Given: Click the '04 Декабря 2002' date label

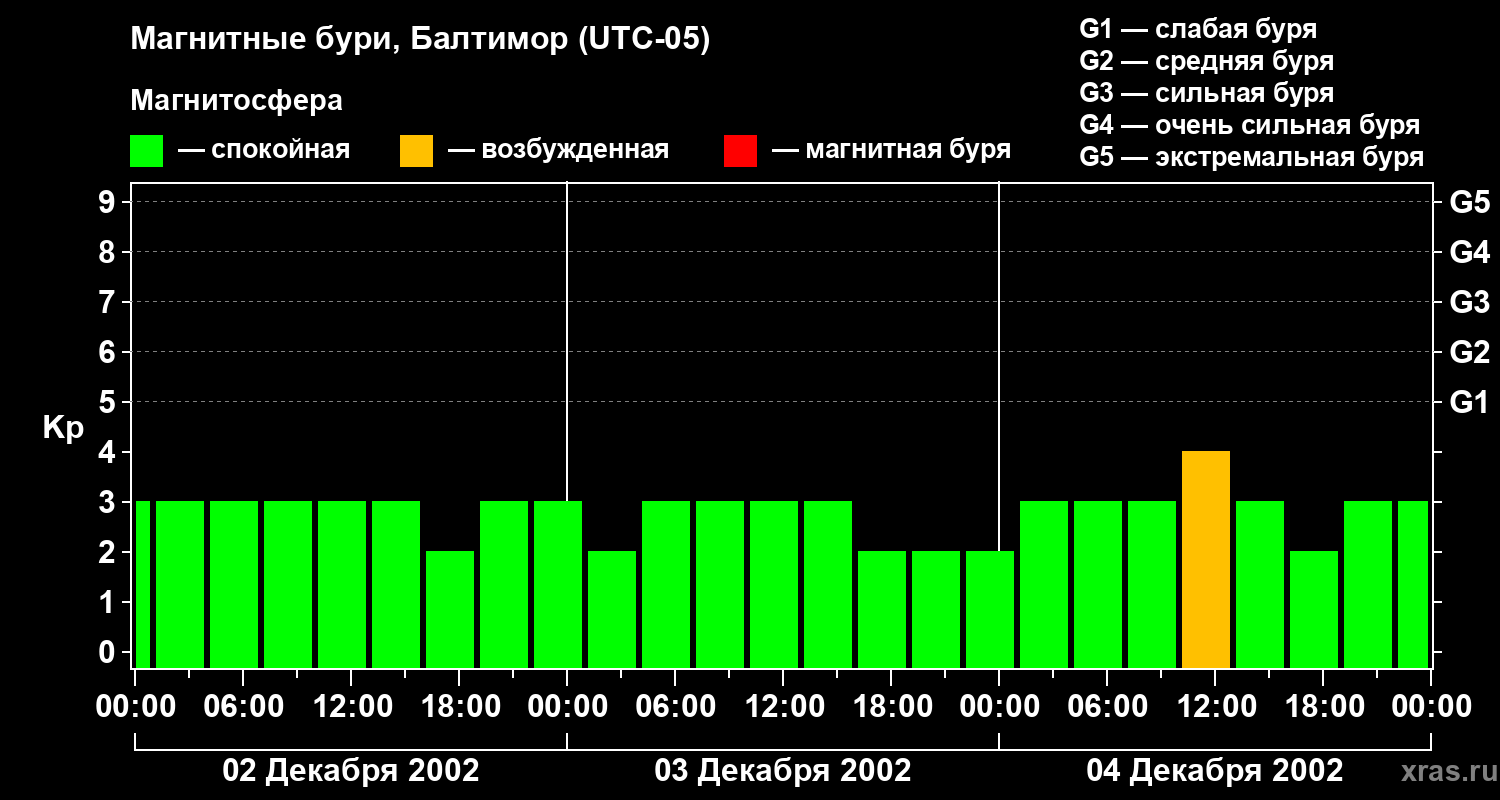Looking at the screenshot, I should click(1215, 771).
